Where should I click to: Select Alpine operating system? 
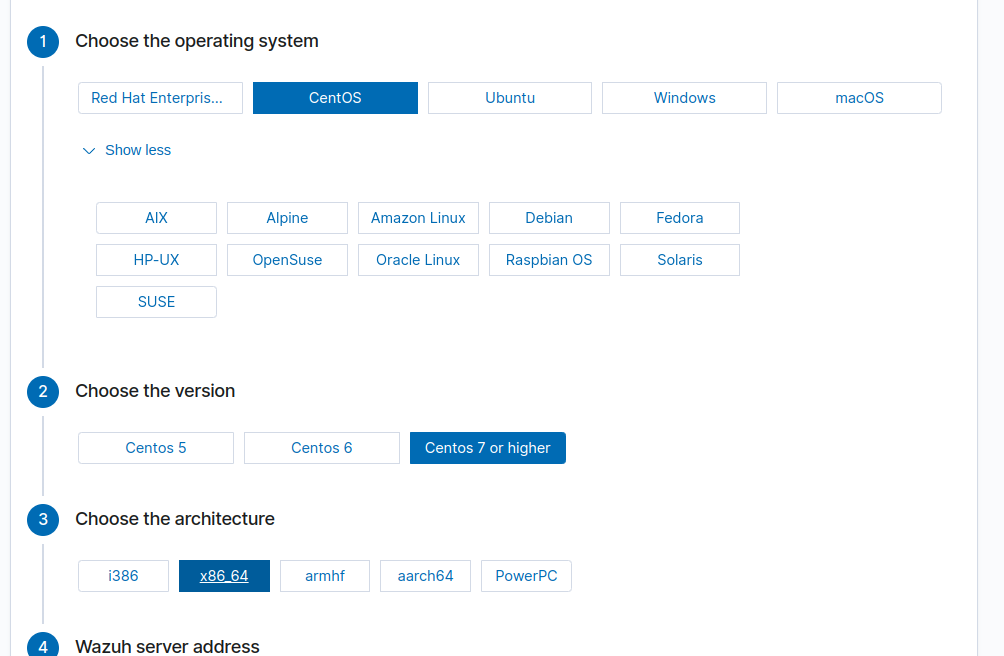click(x=287, y=218)
